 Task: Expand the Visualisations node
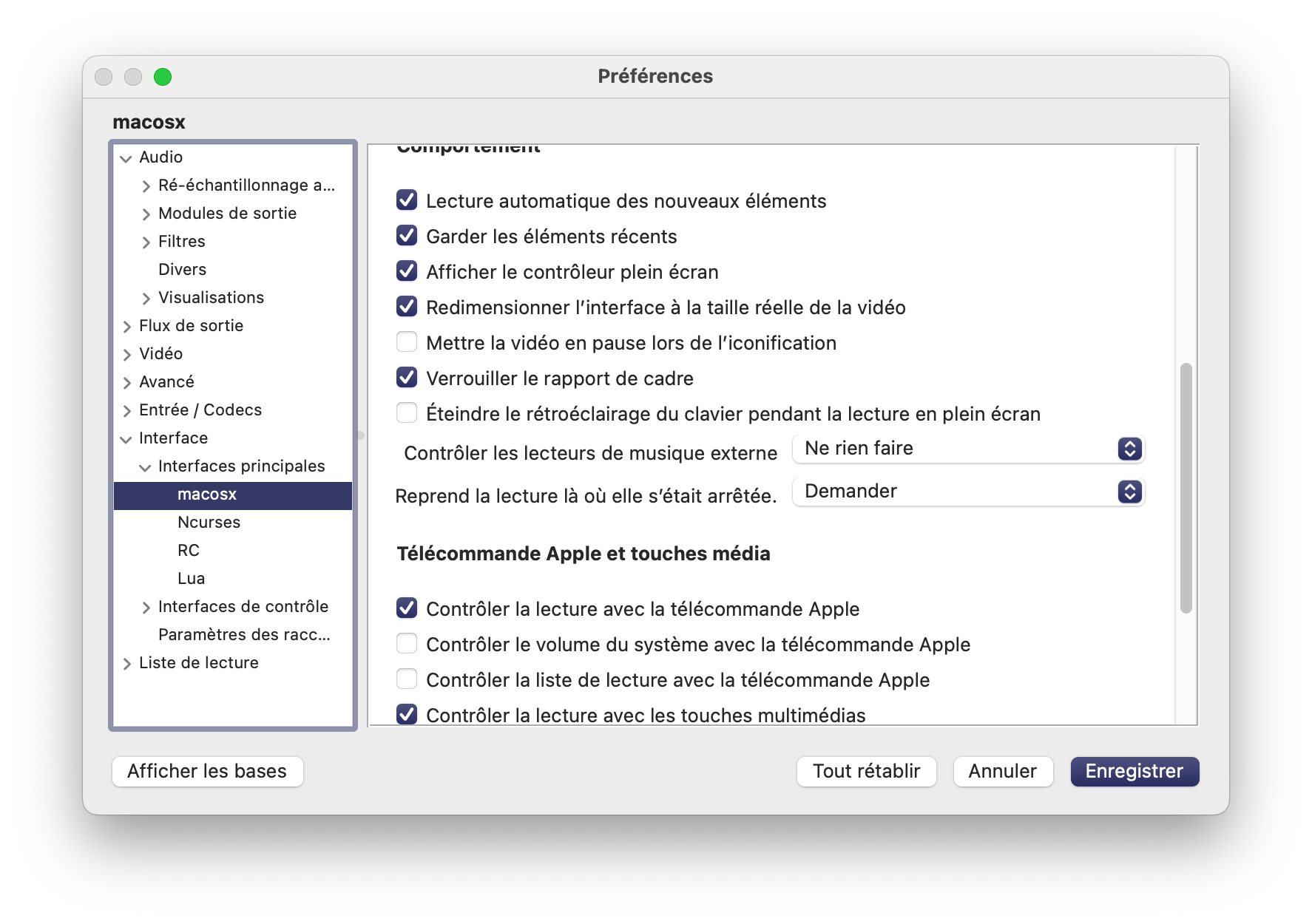pyautogui.click(x=146, y=299)
